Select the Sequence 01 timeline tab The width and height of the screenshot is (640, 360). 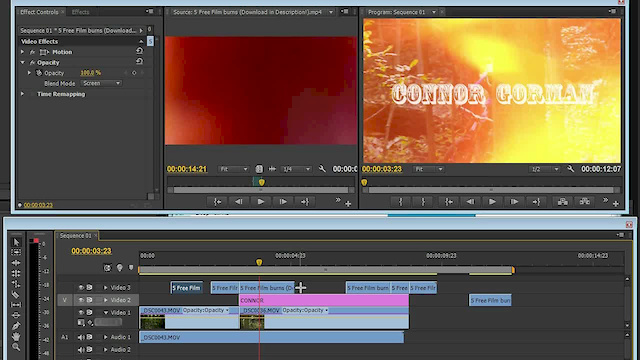(x=76, y=236)
